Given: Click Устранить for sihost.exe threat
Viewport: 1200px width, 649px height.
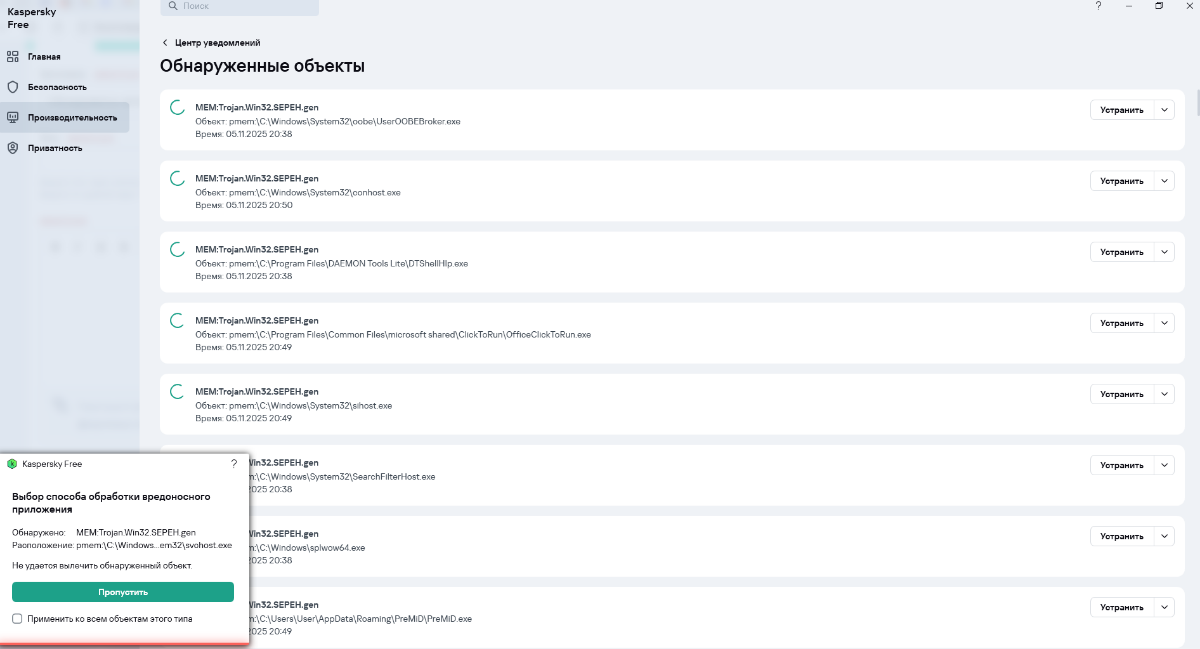Looking at the screenshot, I should (1121, 394).
